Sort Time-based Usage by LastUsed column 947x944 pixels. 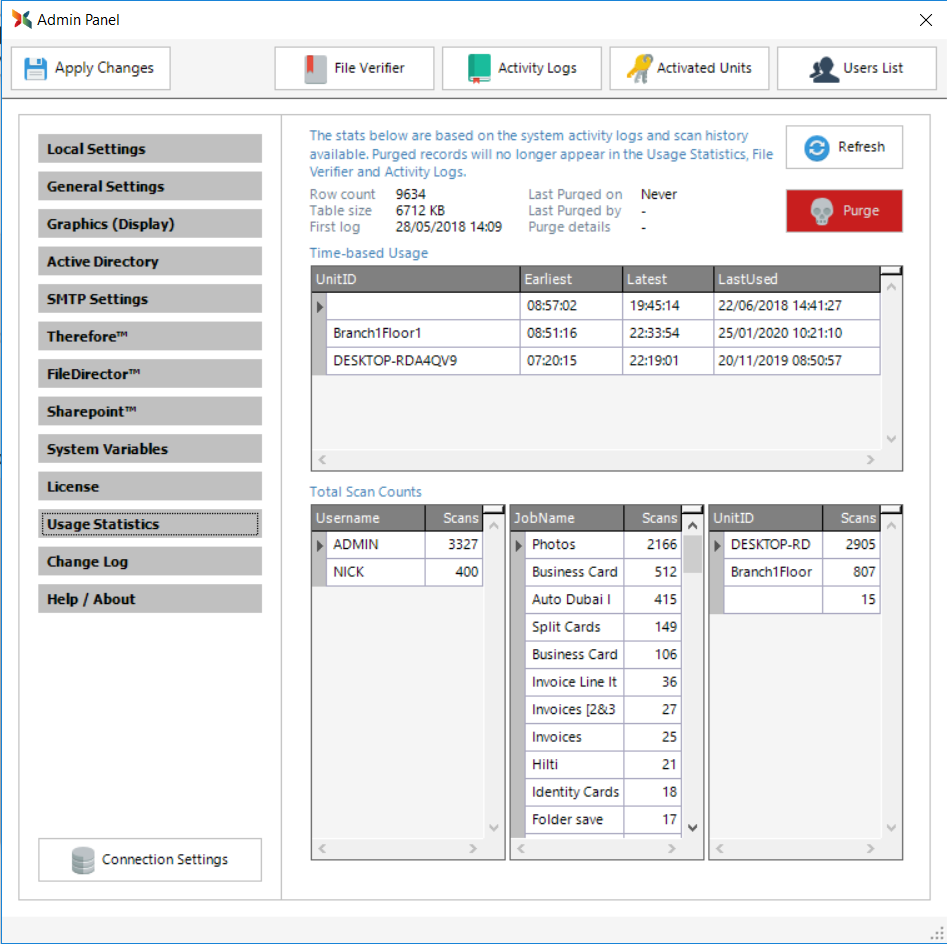click(x=795, y=279)
